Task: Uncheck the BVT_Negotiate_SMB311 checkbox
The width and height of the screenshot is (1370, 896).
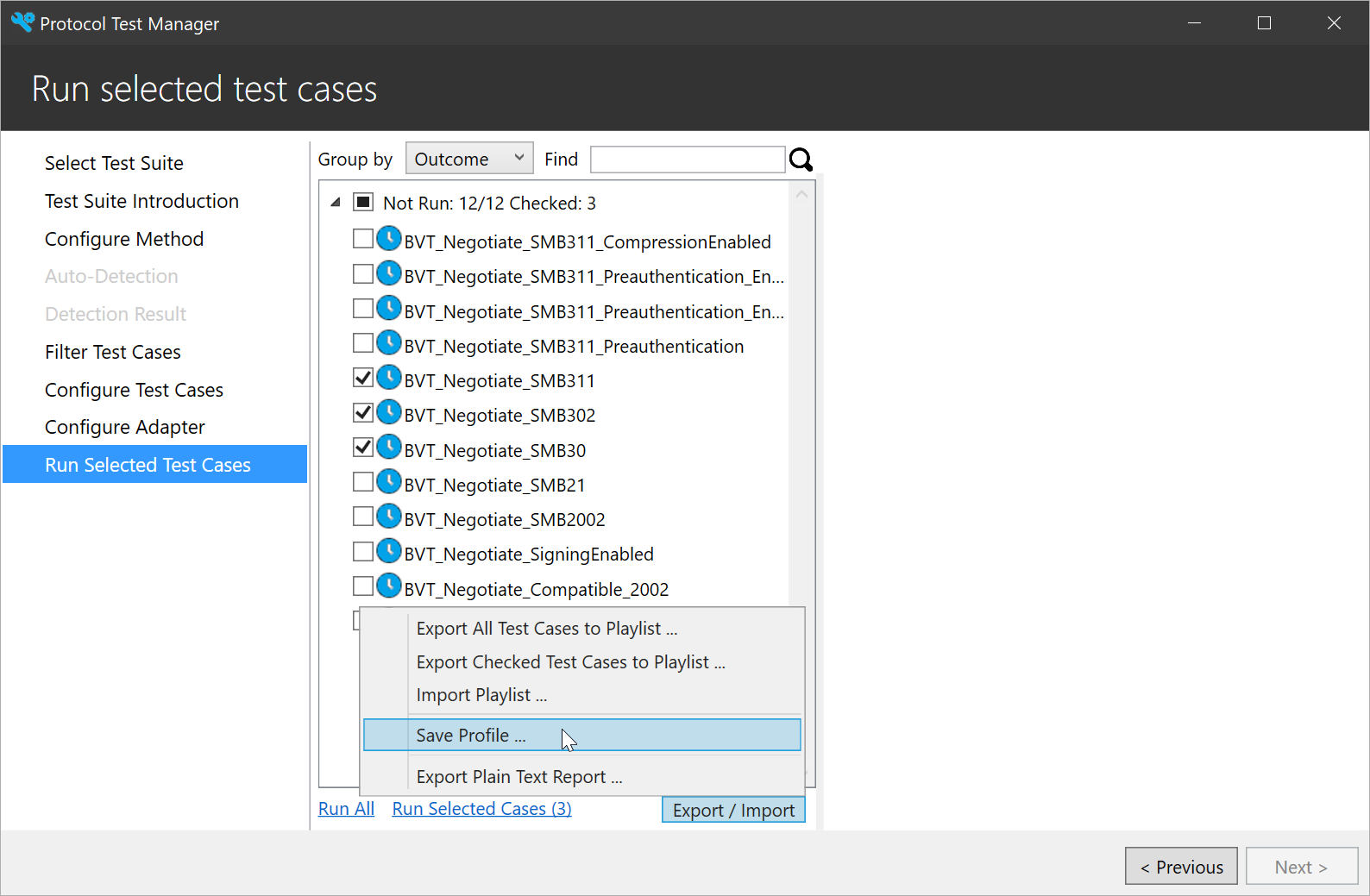Action: pos(363,378)
